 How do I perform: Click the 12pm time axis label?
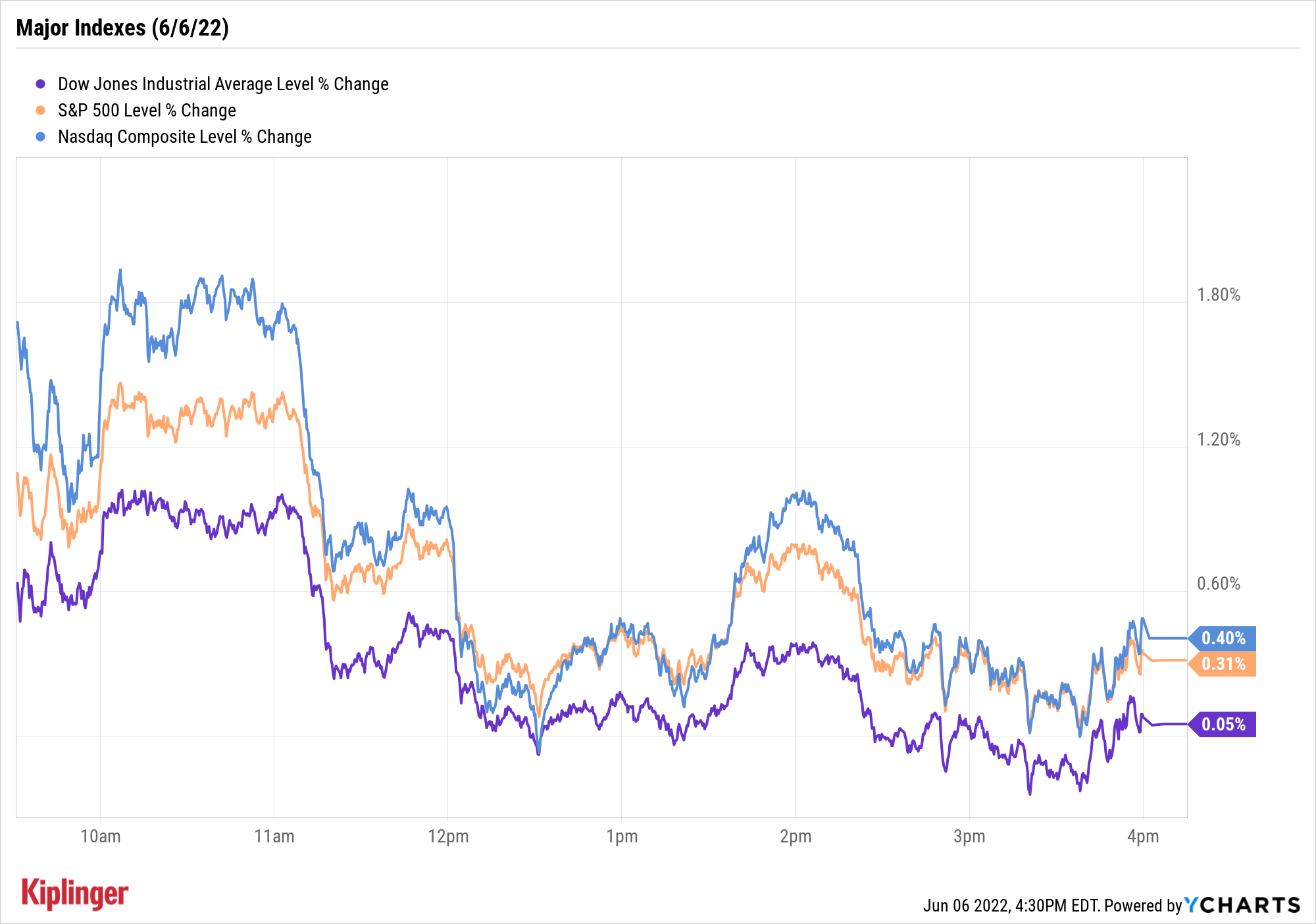point(448,836)
